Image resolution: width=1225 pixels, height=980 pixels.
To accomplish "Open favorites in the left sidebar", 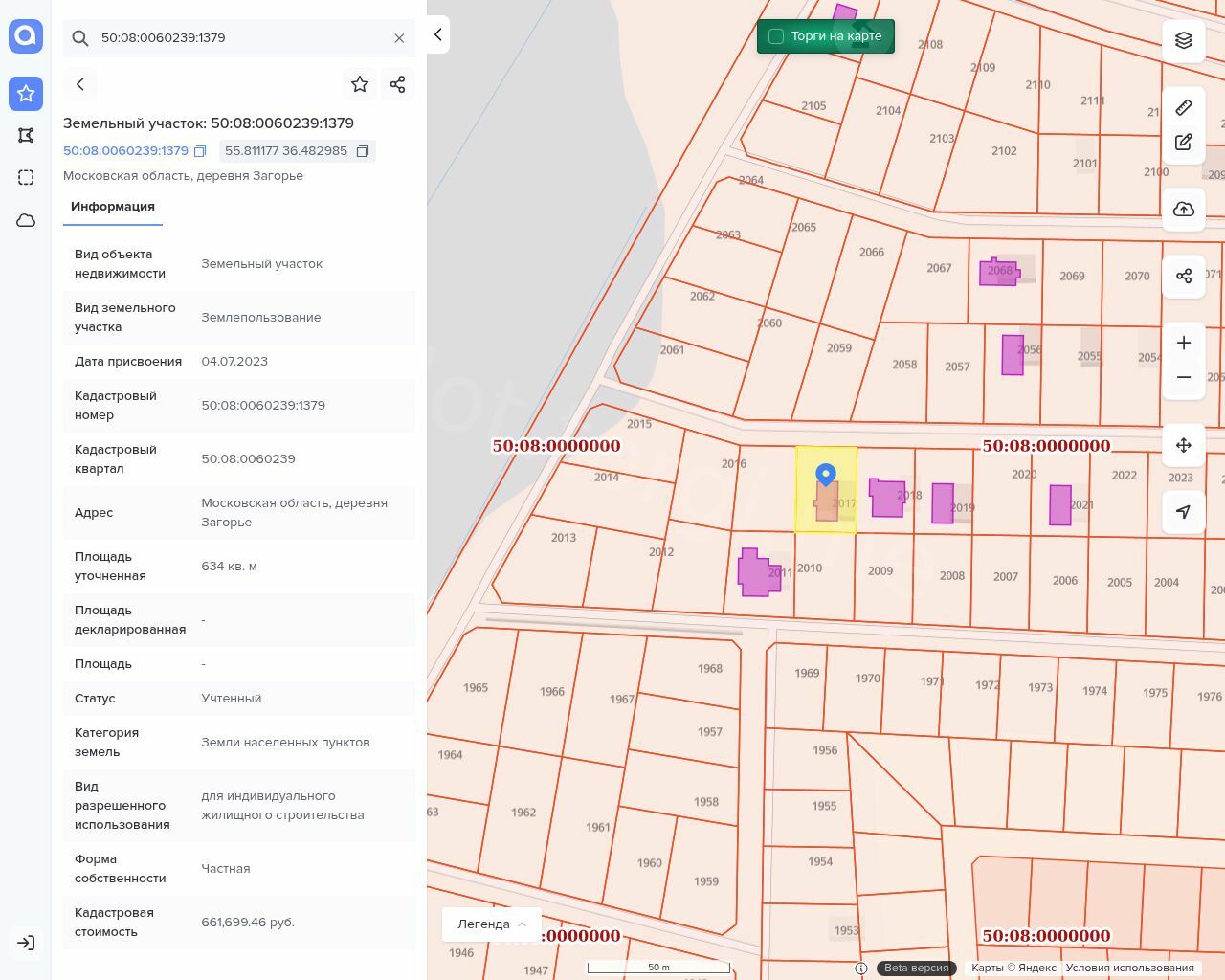I will 26,94.
